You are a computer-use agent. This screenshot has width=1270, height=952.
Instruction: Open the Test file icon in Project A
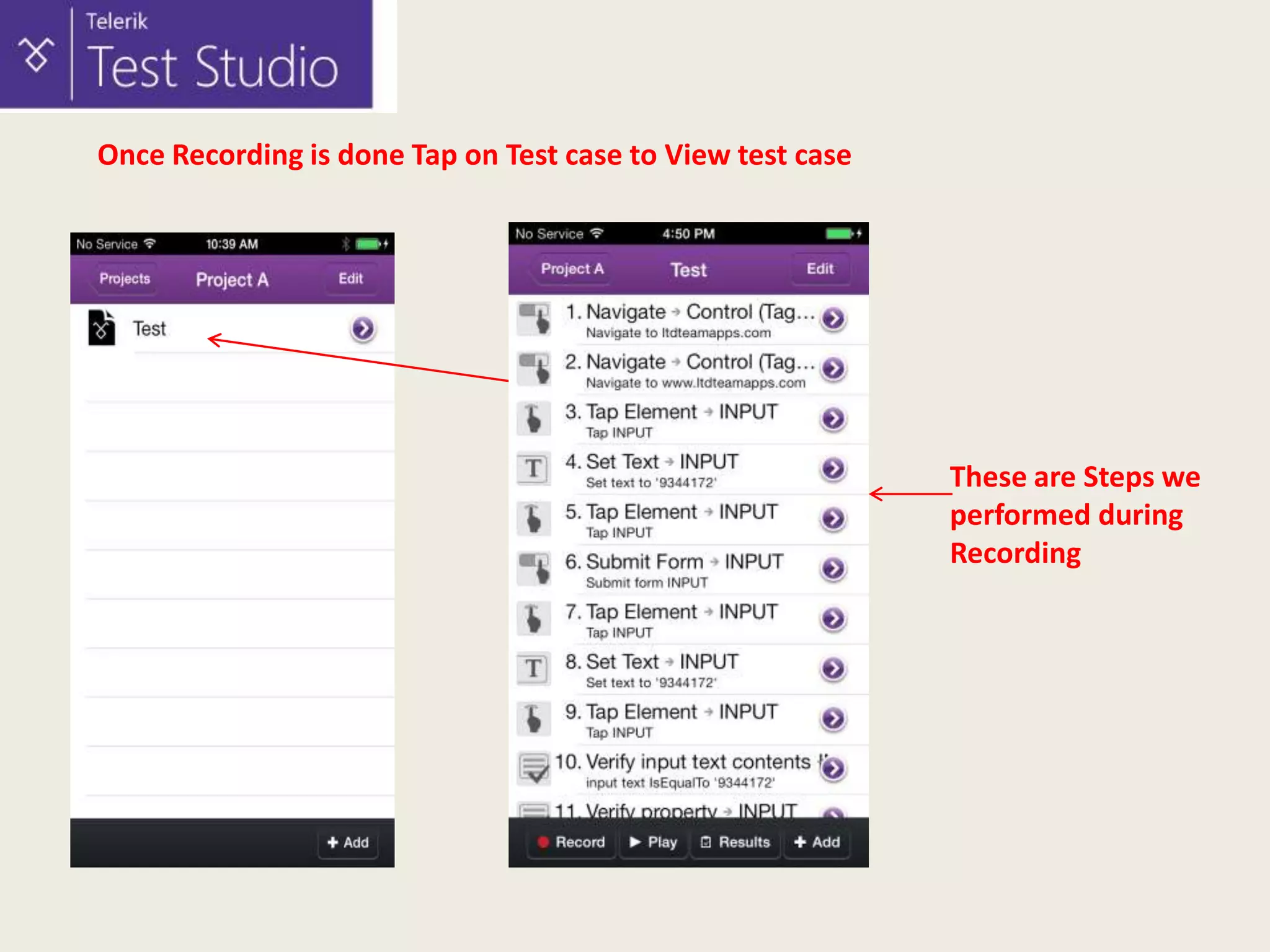coord(102,327)
